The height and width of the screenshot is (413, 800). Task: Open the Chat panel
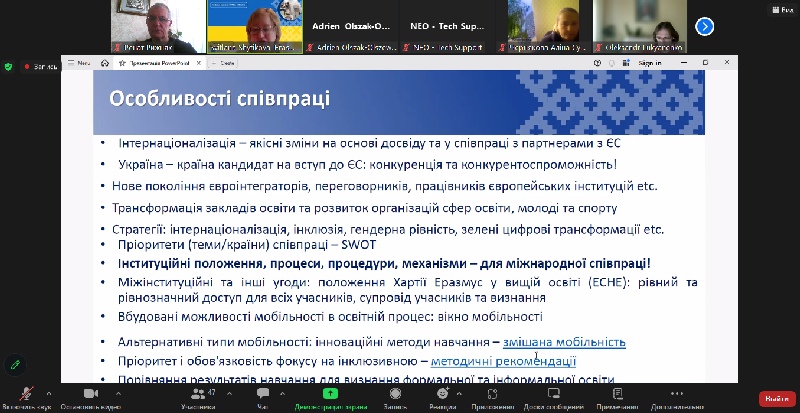pyautogui.click(x=263, y=397)
